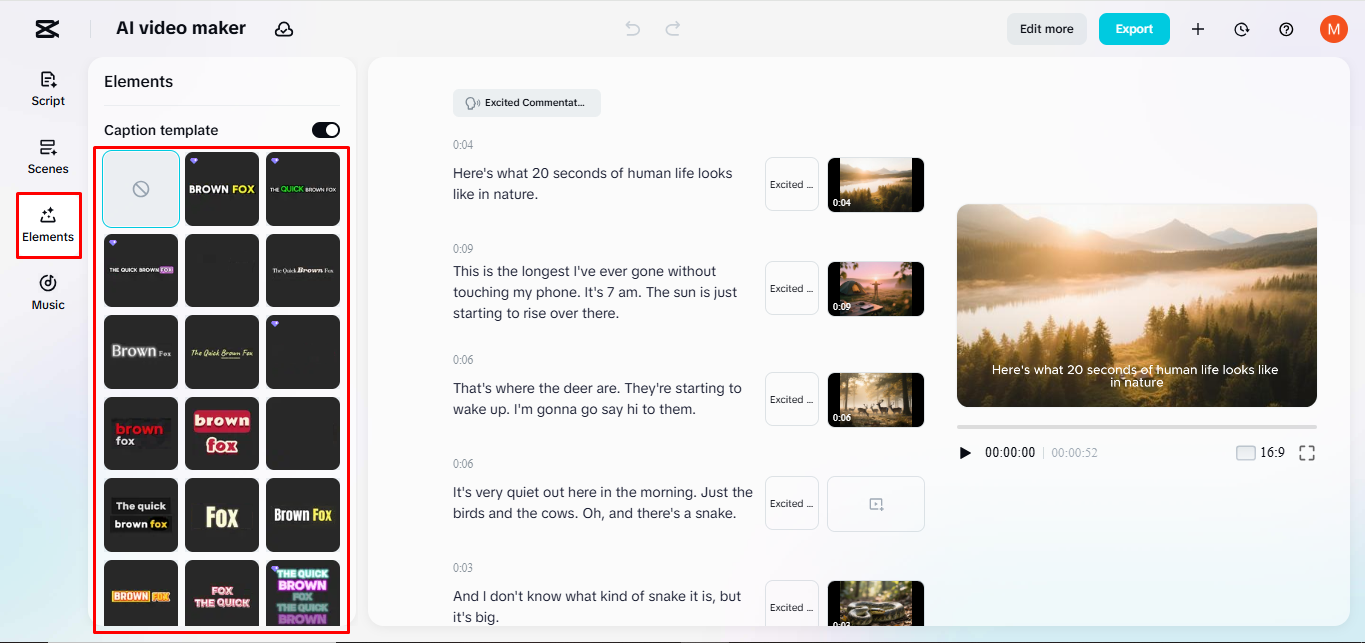Play the video preview
The image size is (1365, 643).
[x=965, y=452]
